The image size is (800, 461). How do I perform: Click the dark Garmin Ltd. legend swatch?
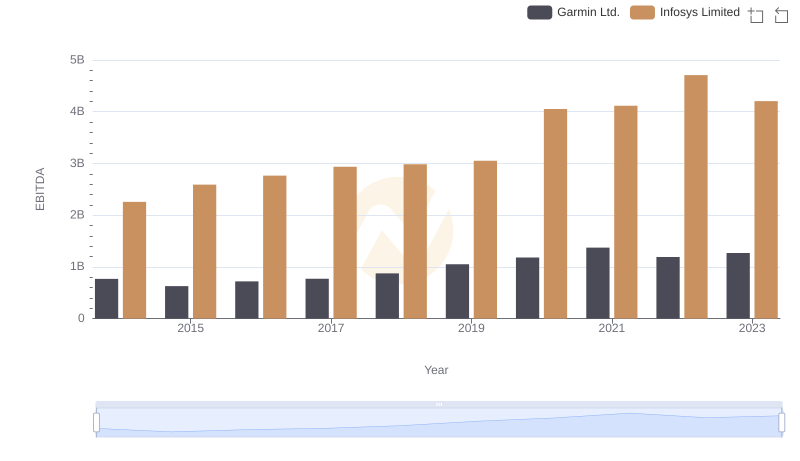coord(540,12)
